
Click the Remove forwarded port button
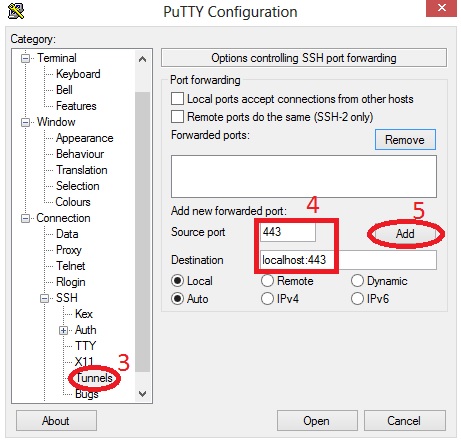pos(405,140)
